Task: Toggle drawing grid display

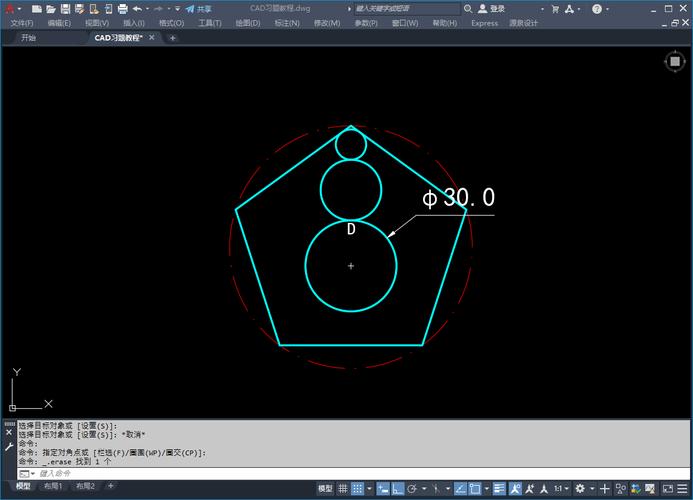Action: click(343, 489)
